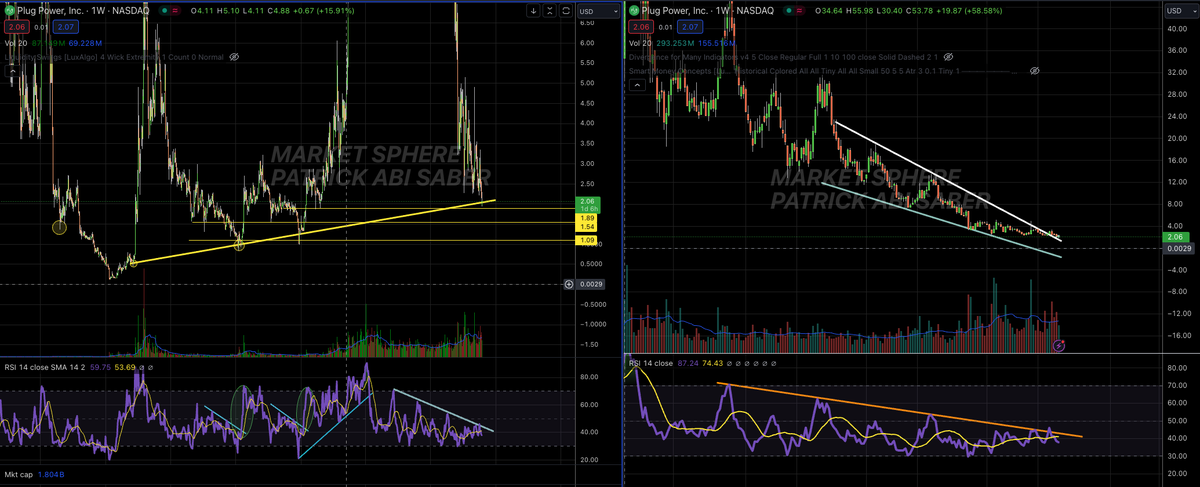Collapse the indicator legend in left chart
The image size is (1200, 487).
coord(12,71)
